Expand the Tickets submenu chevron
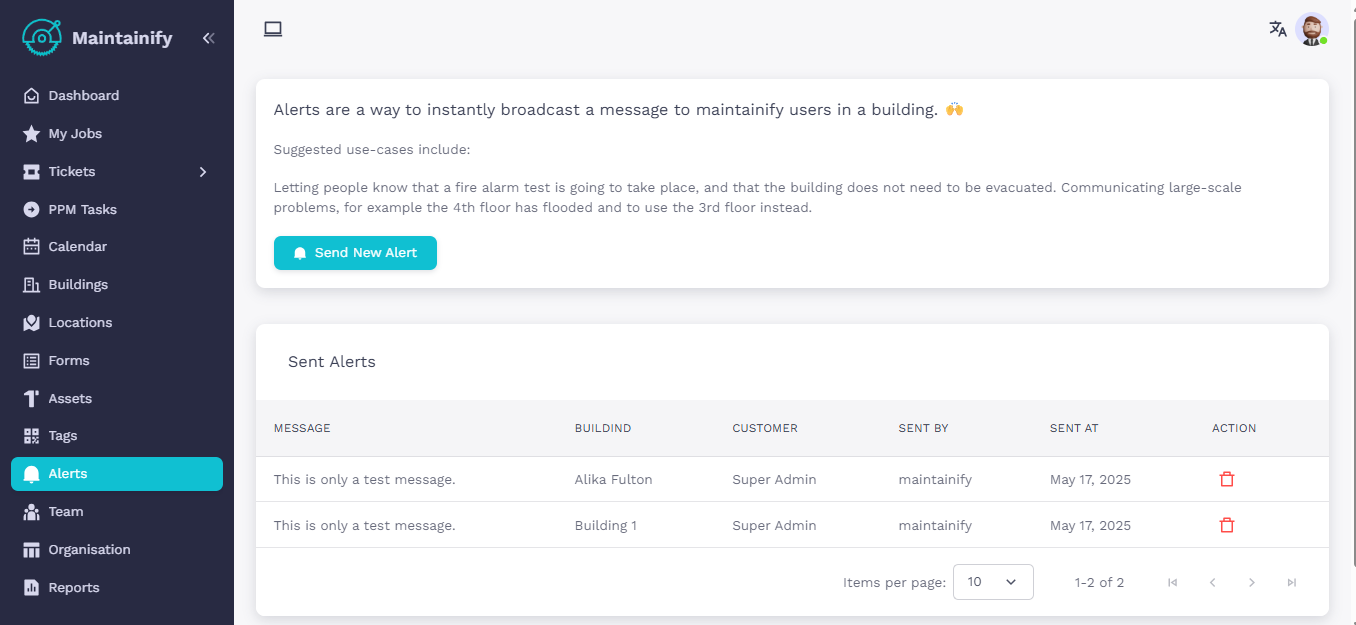The image size is (1356, 625). click(x=203, y=172)
